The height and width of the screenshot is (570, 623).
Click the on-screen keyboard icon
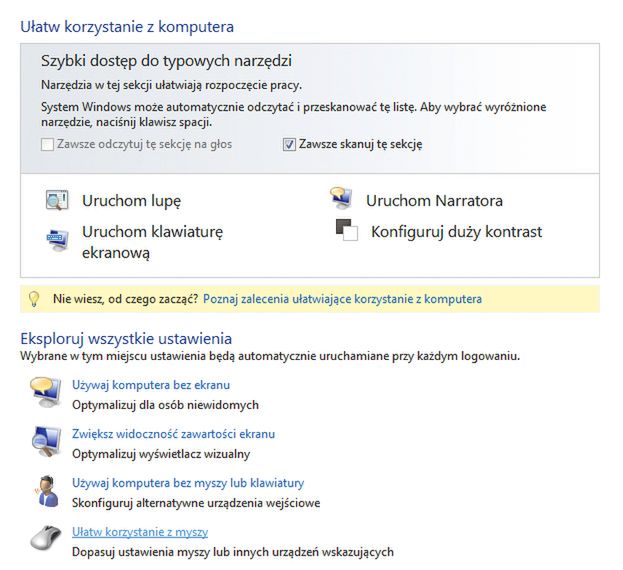pyautogui.click(x=56, y=240)
